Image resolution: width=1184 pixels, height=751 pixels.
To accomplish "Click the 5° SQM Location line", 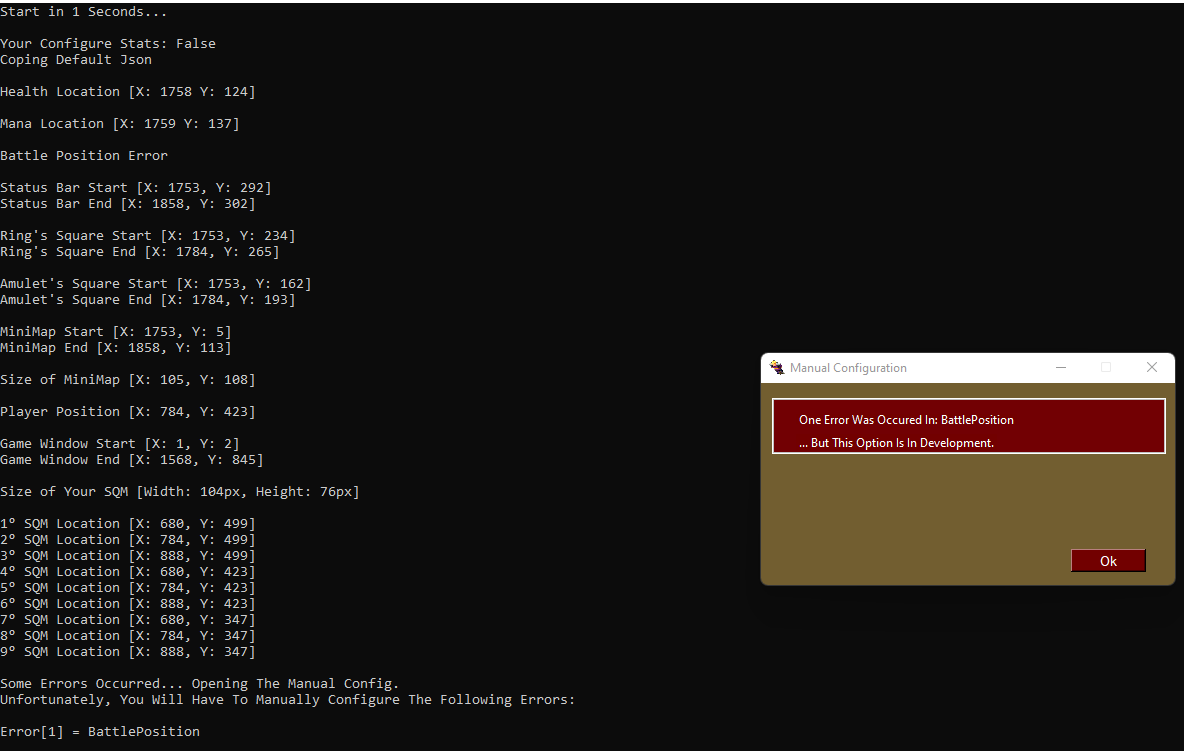I will pos(127,587).
